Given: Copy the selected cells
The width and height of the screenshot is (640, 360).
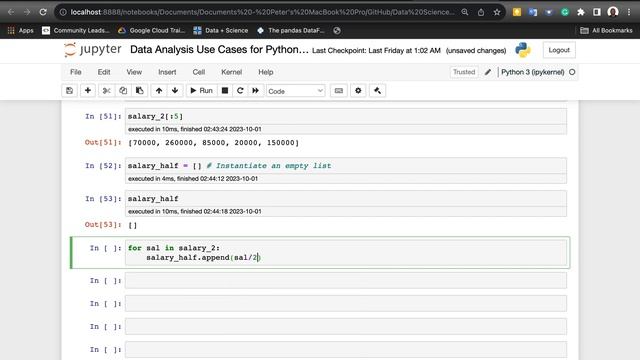Looking at the screenshot, I should 123,91.
